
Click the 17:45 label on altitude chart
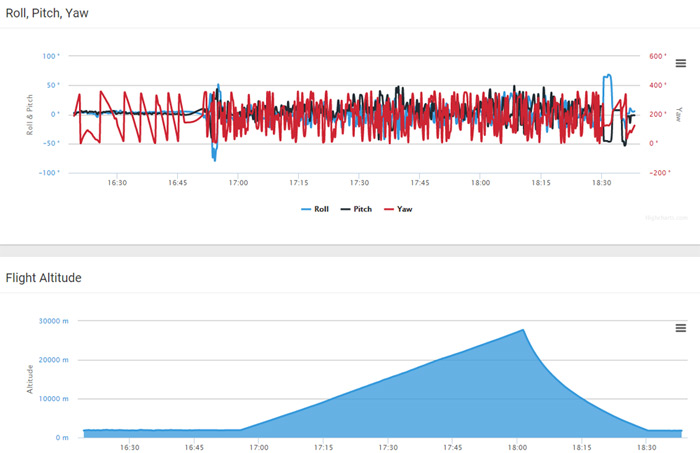point(453,447)
